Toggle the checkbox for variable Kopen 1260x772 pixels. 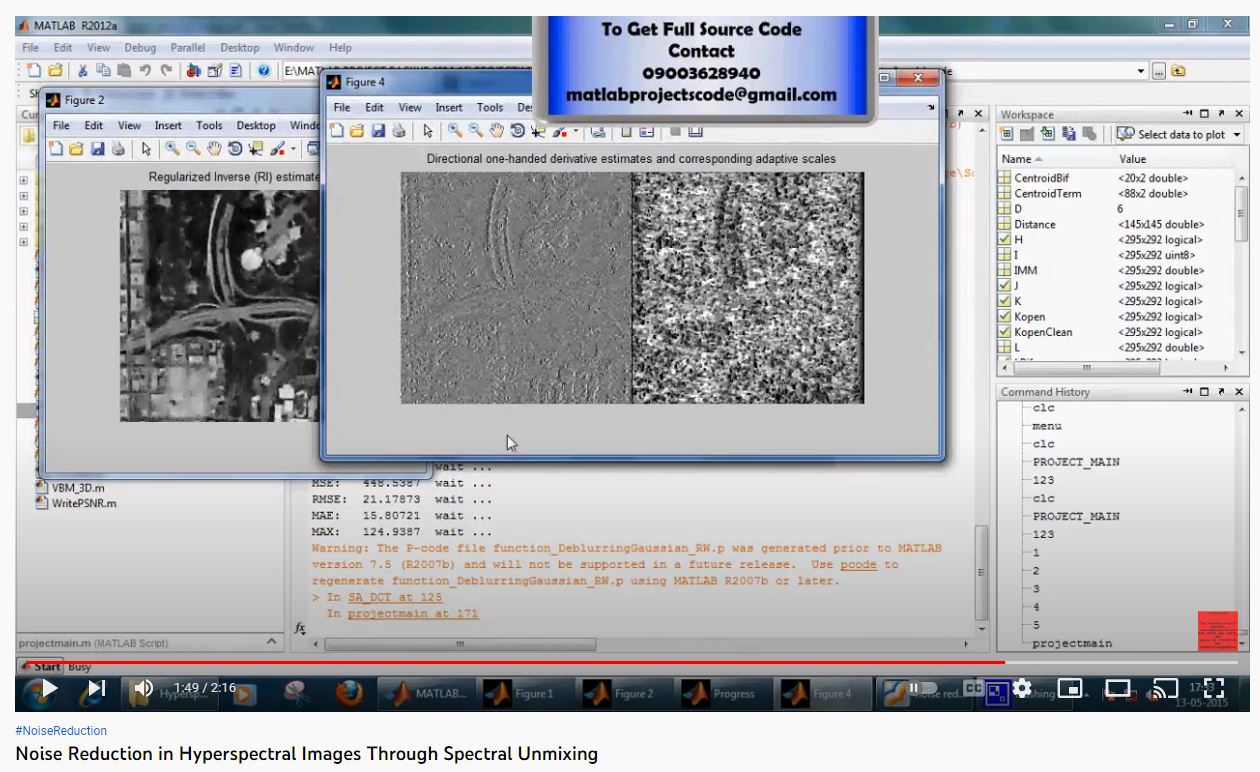tap(1004, 317)
